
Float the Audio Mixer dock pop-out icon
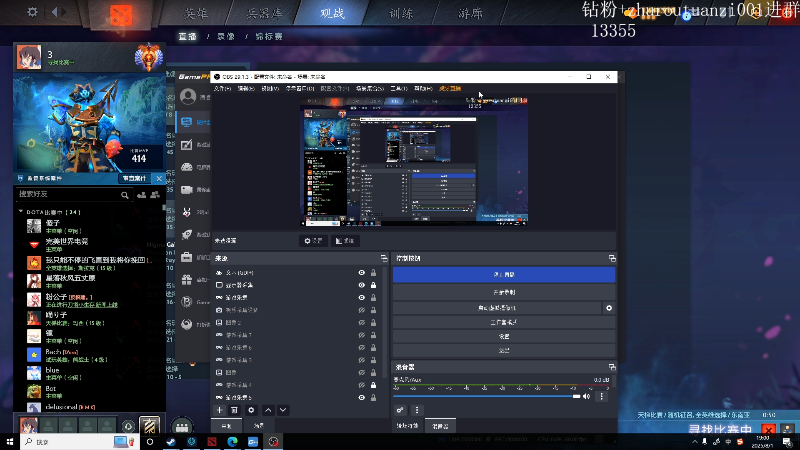(x=612, y=367)
